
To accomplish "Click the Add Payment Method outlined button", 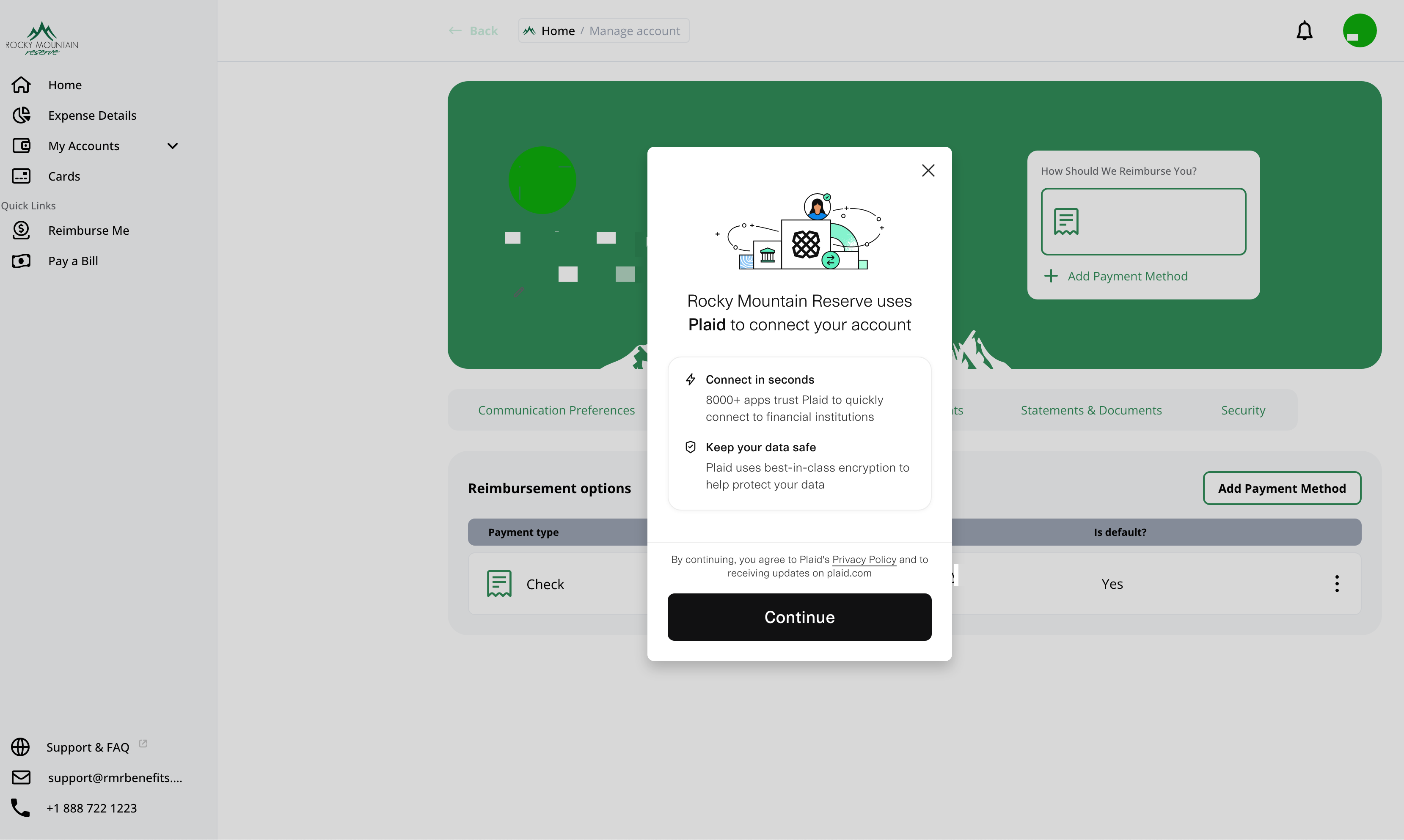I will click(x=1282, y=488).
